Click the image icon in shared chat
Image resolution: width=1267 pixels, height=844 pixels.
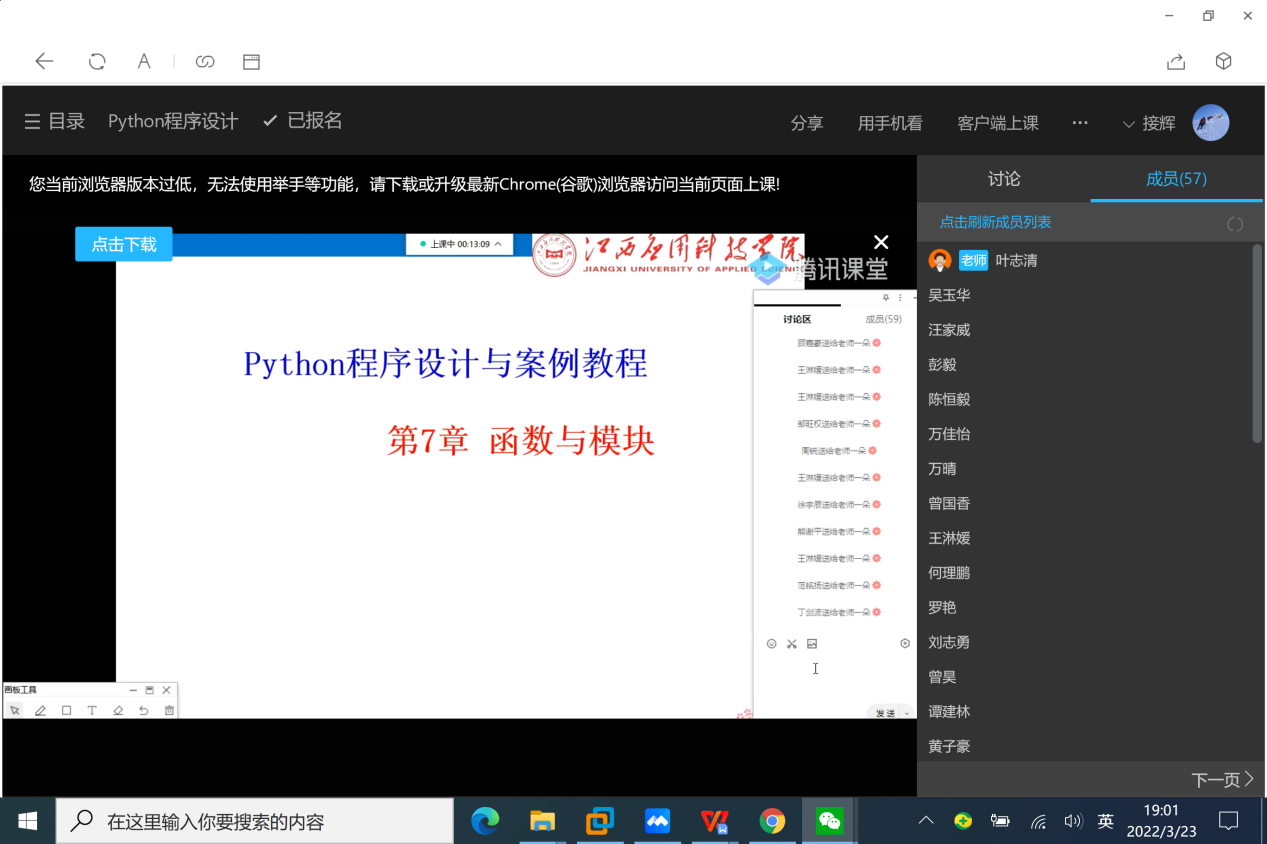(812, 644)
